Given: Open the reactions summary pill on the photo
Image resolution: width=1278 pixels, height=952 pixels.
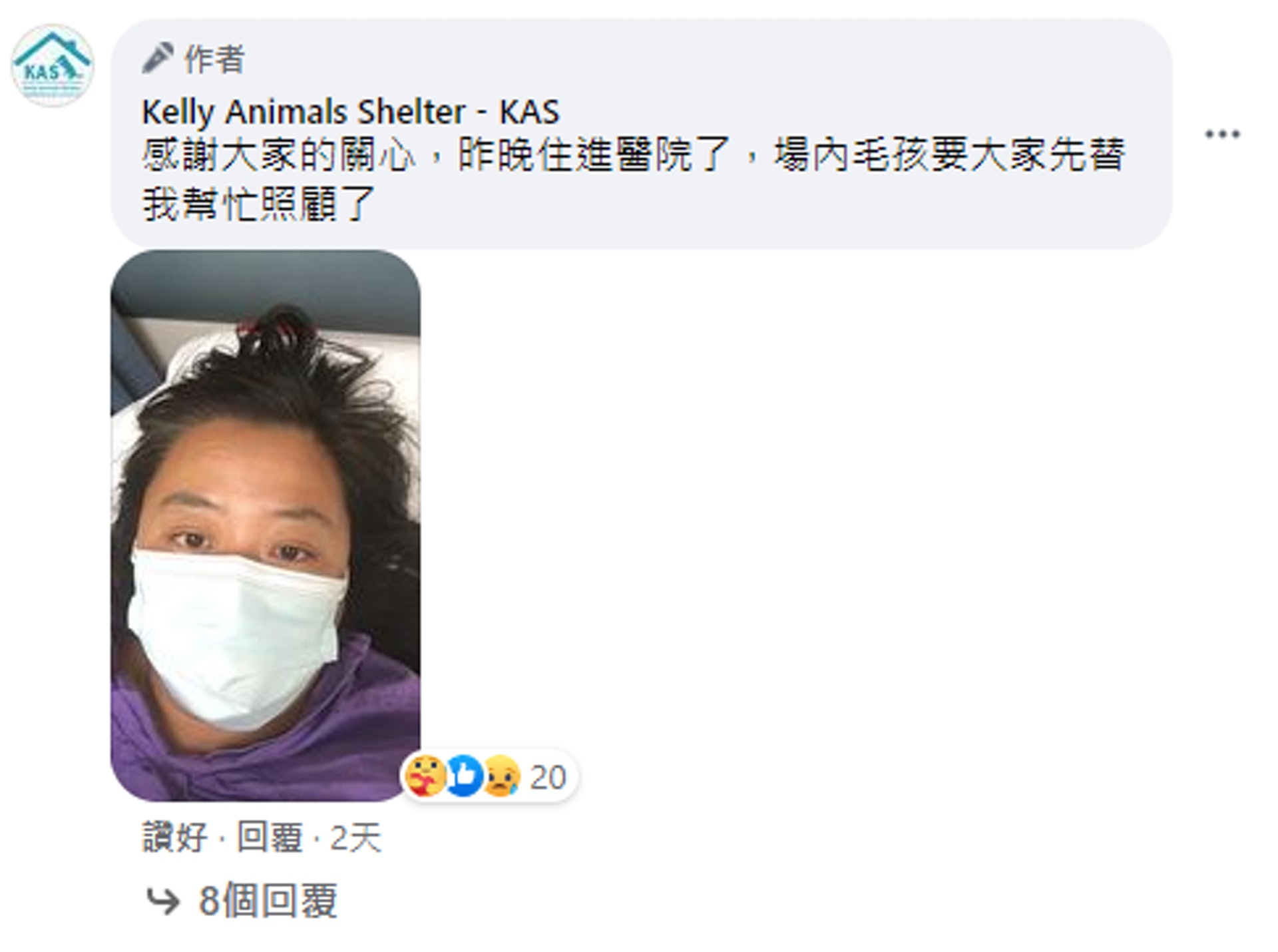Looking at the screenshot, I should click(x=489, y=776).
